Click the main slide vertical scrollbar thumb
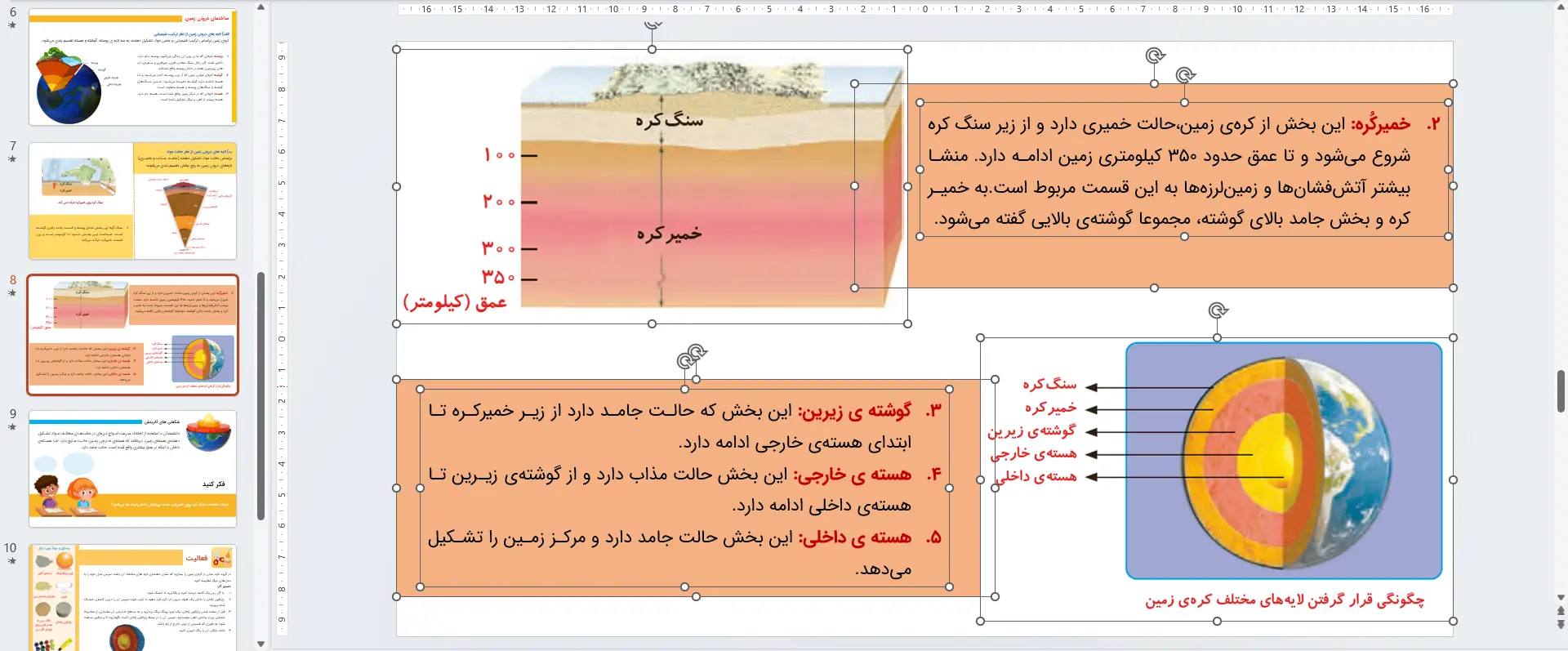 [1561, 391]
